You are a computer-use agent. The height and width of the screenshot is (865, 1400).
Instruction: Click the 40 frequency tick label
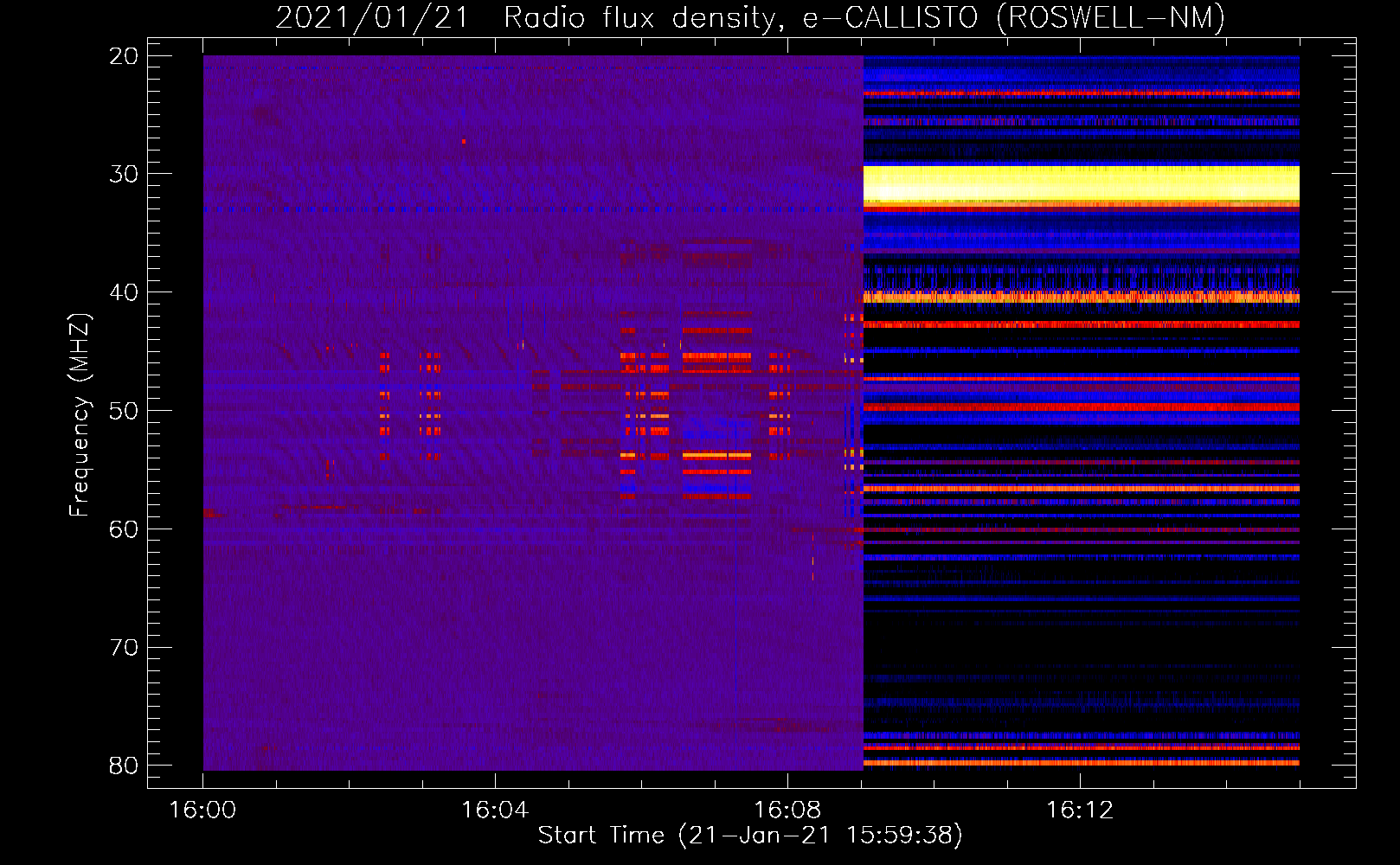coord(124,292)
